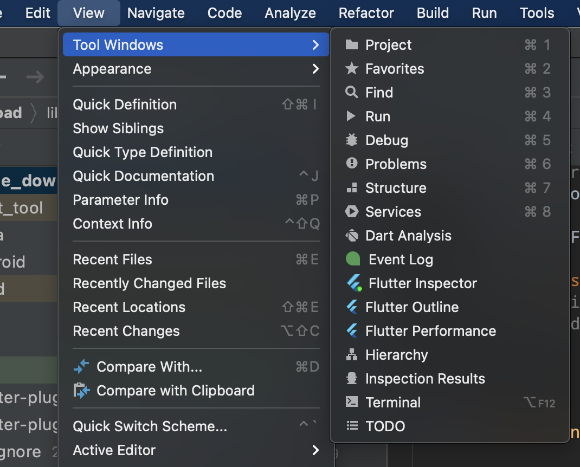Click the Project folder icon
Image resolution: width=580 pixels, height=467 pixels.
(351, 45)
